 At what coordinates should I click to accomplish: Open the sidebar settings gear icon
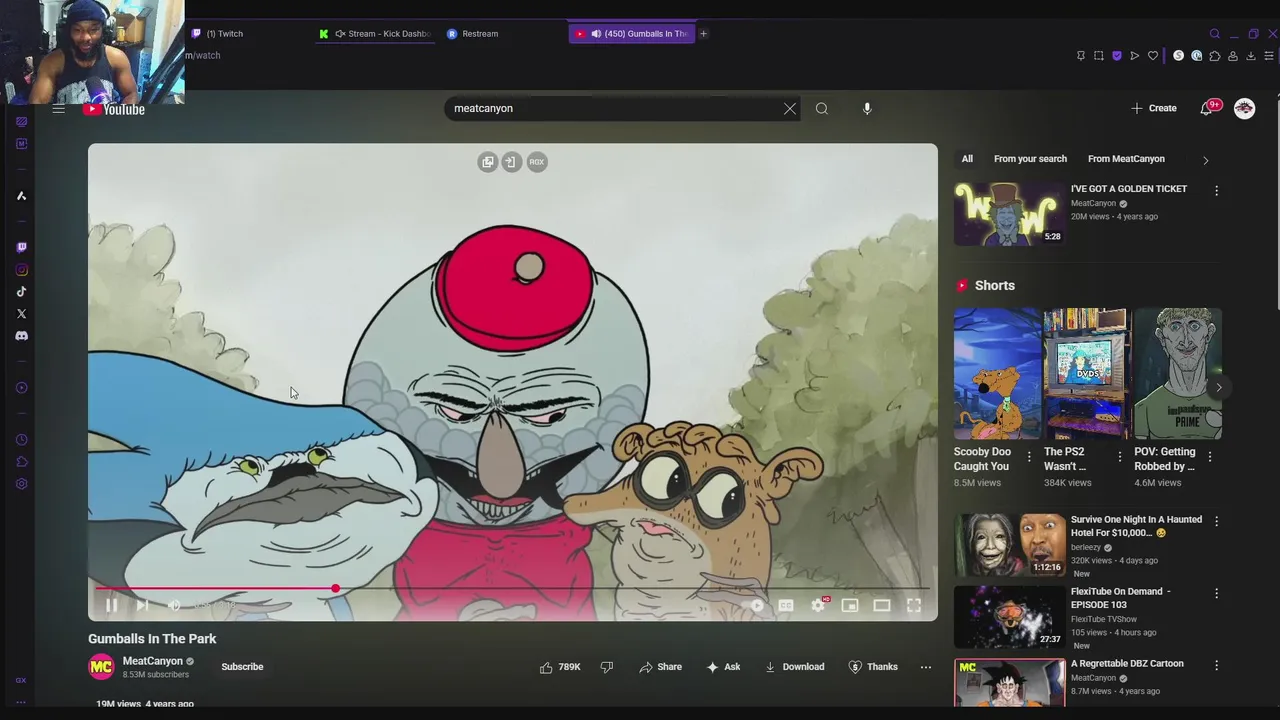click(x=21, y=484)
